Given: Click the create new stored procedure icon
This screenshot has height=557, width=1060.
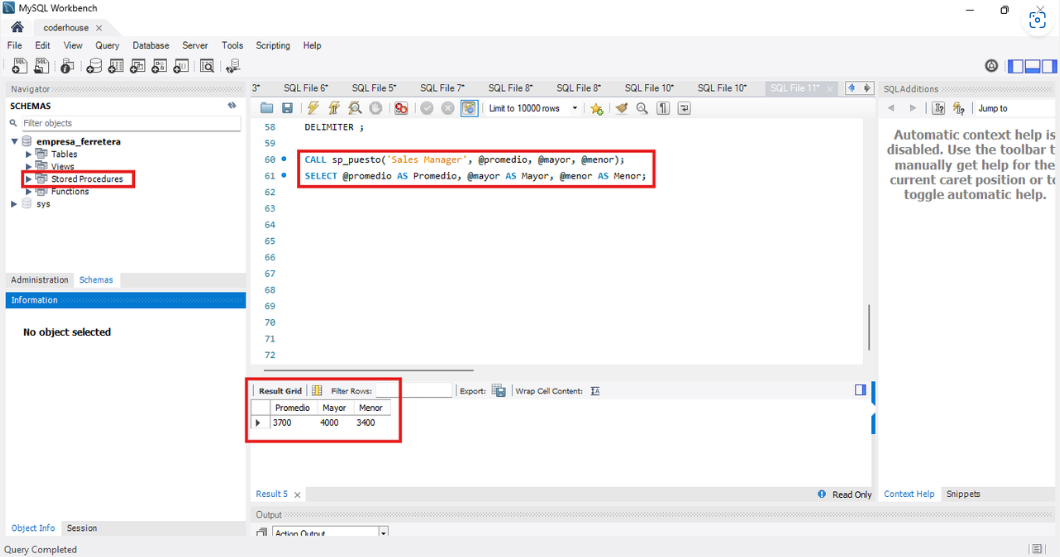Looking at the screenshot, I should click(159, 66).
